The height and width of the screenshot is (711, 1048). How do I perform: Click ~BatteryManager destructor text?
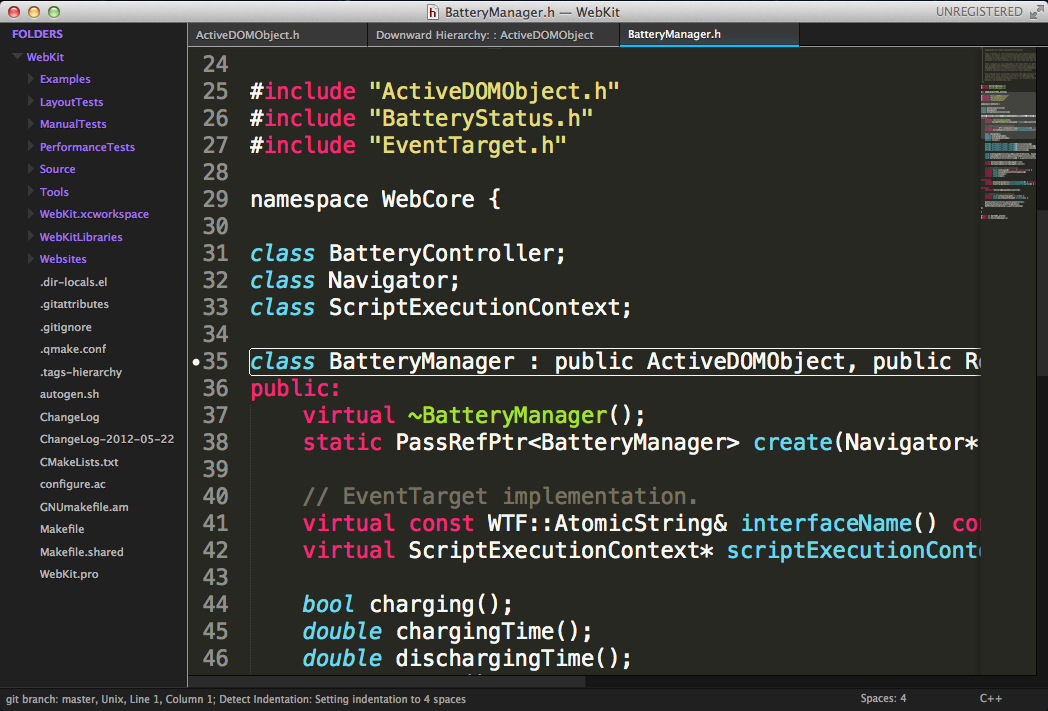508,416
